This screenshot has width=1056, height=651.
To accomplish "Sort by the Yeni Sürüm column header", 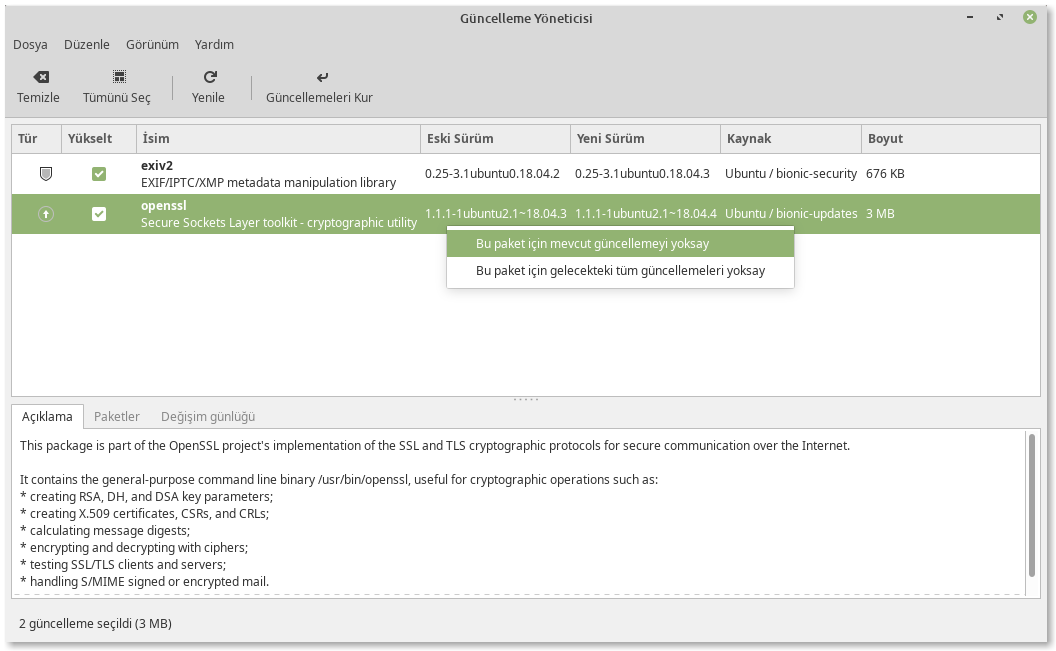I will click(x=645, y=139).
